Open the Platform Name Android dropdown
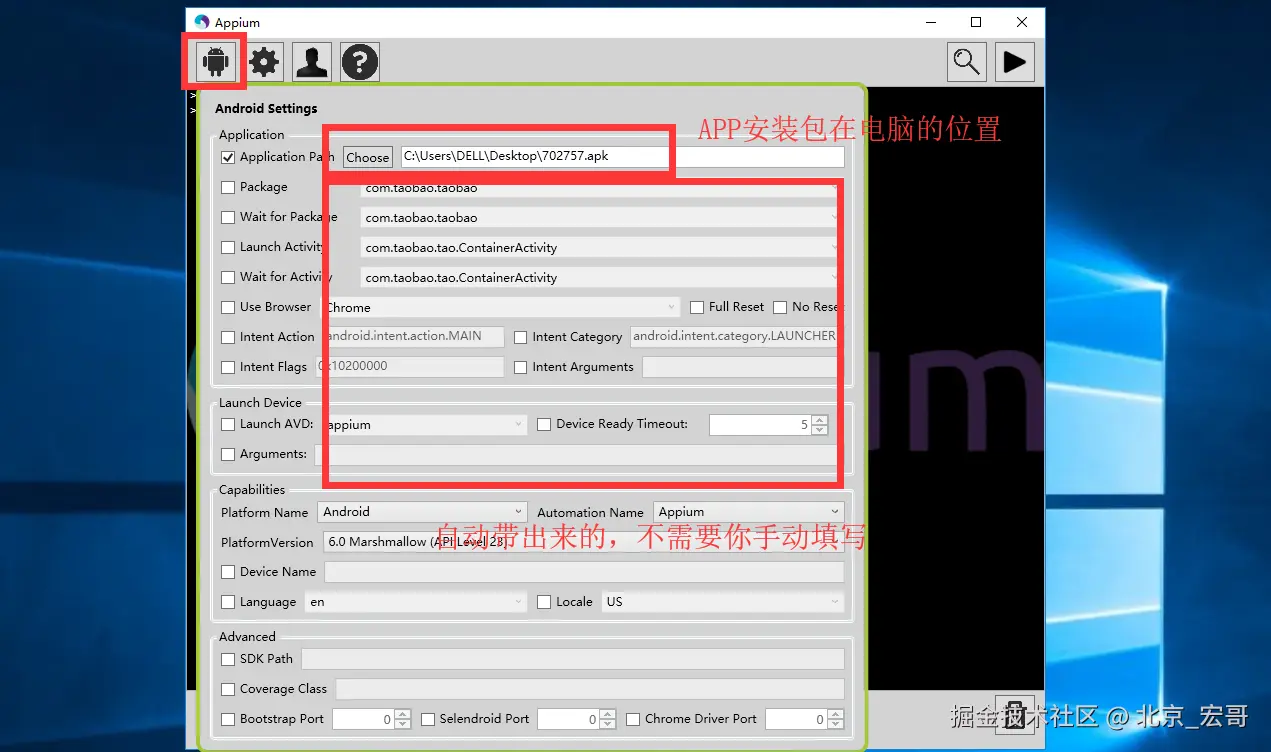The image size is (1271, 752). (x=422, y=512)
